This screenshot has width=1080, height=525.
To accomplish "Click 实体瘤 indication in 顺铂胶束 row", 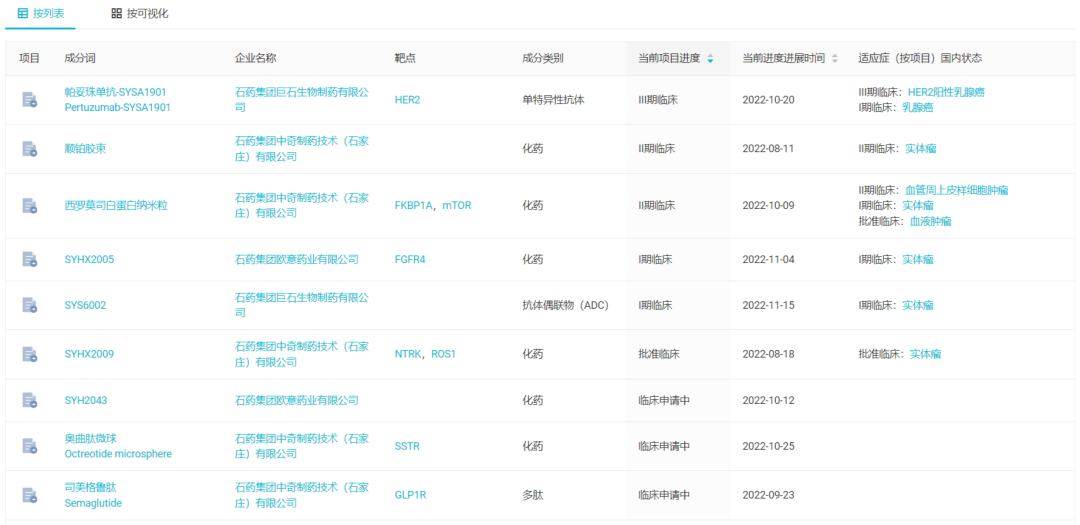I will (x=921, y=148).
